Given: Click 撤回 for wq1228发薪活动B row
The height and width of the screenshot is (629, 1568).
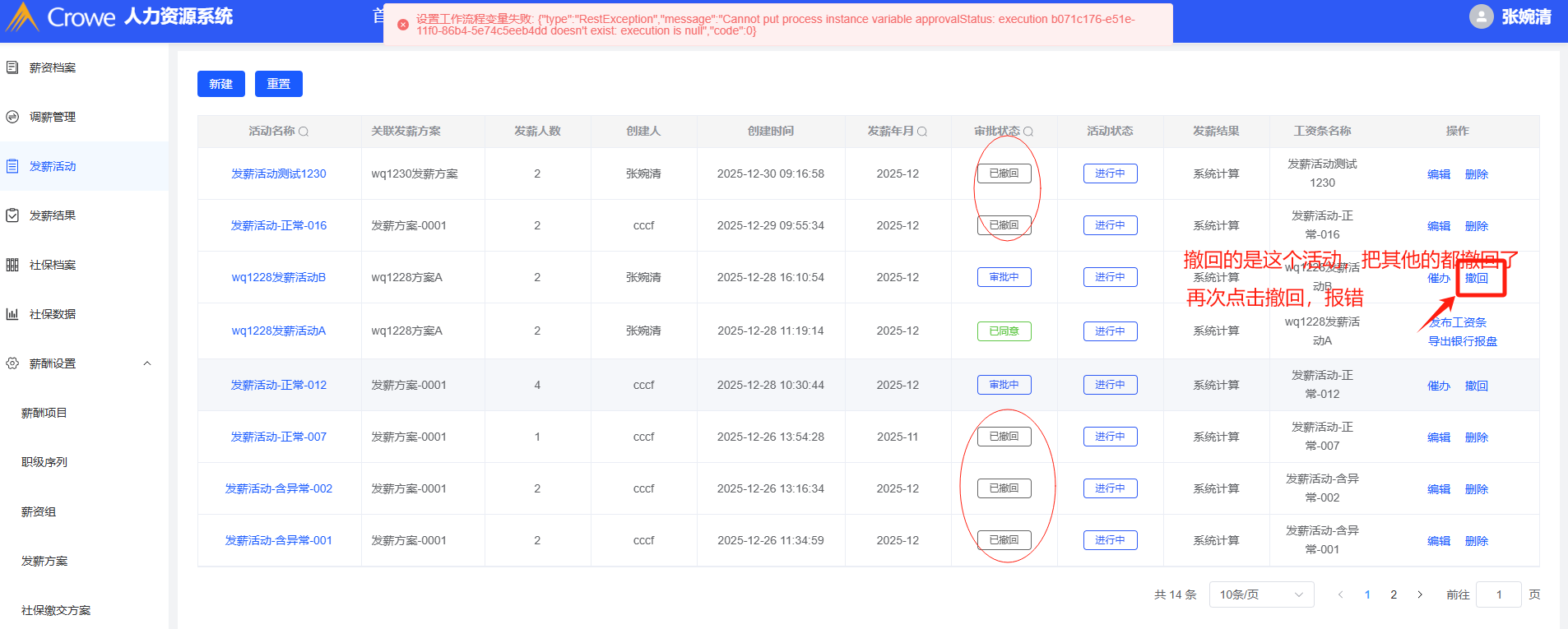Looking at the screenshot, I should [x=1477, y=278].
